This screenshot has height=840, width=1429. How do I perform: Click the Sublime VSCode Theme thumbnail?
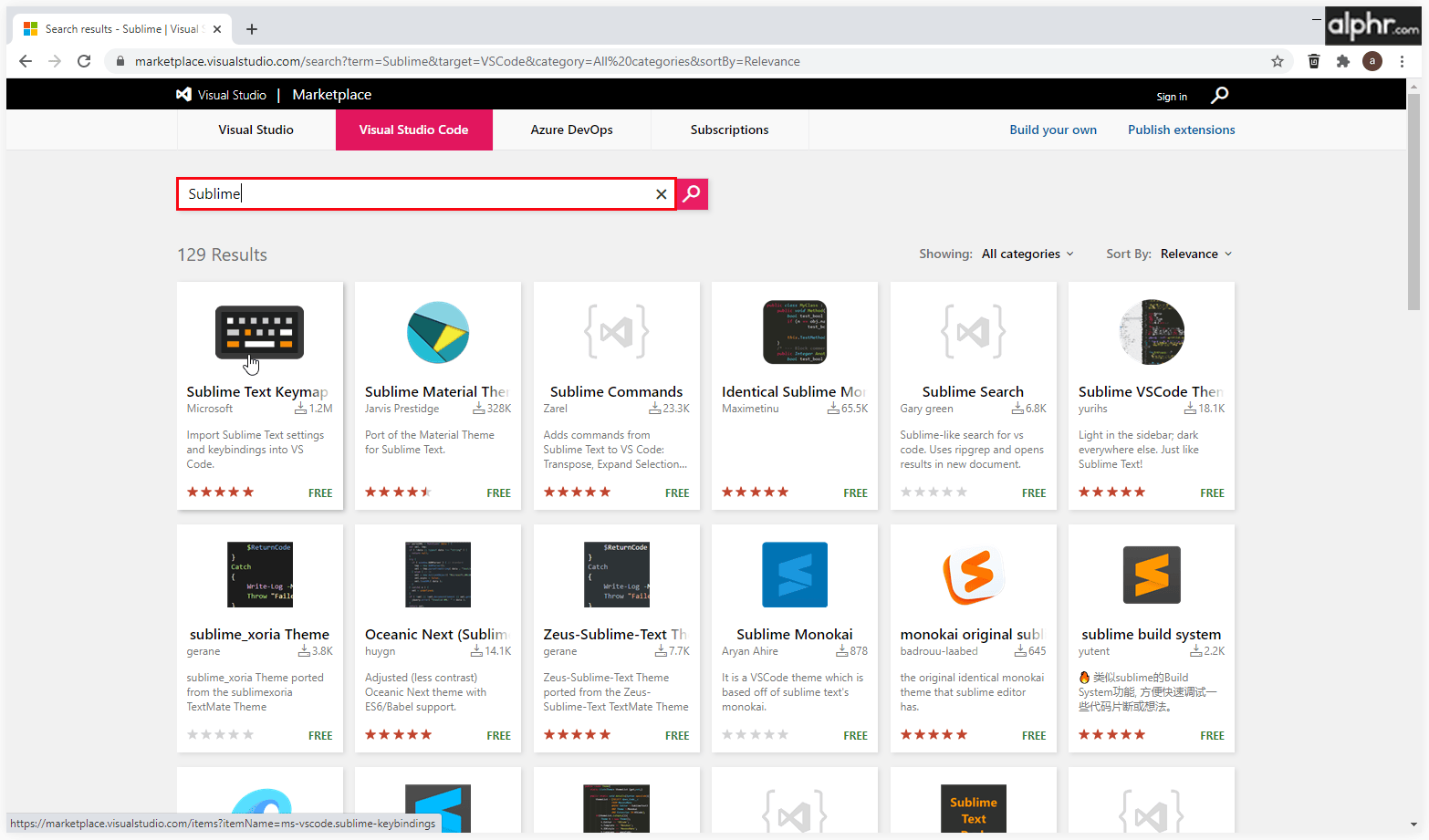[x=1152, y=333]
